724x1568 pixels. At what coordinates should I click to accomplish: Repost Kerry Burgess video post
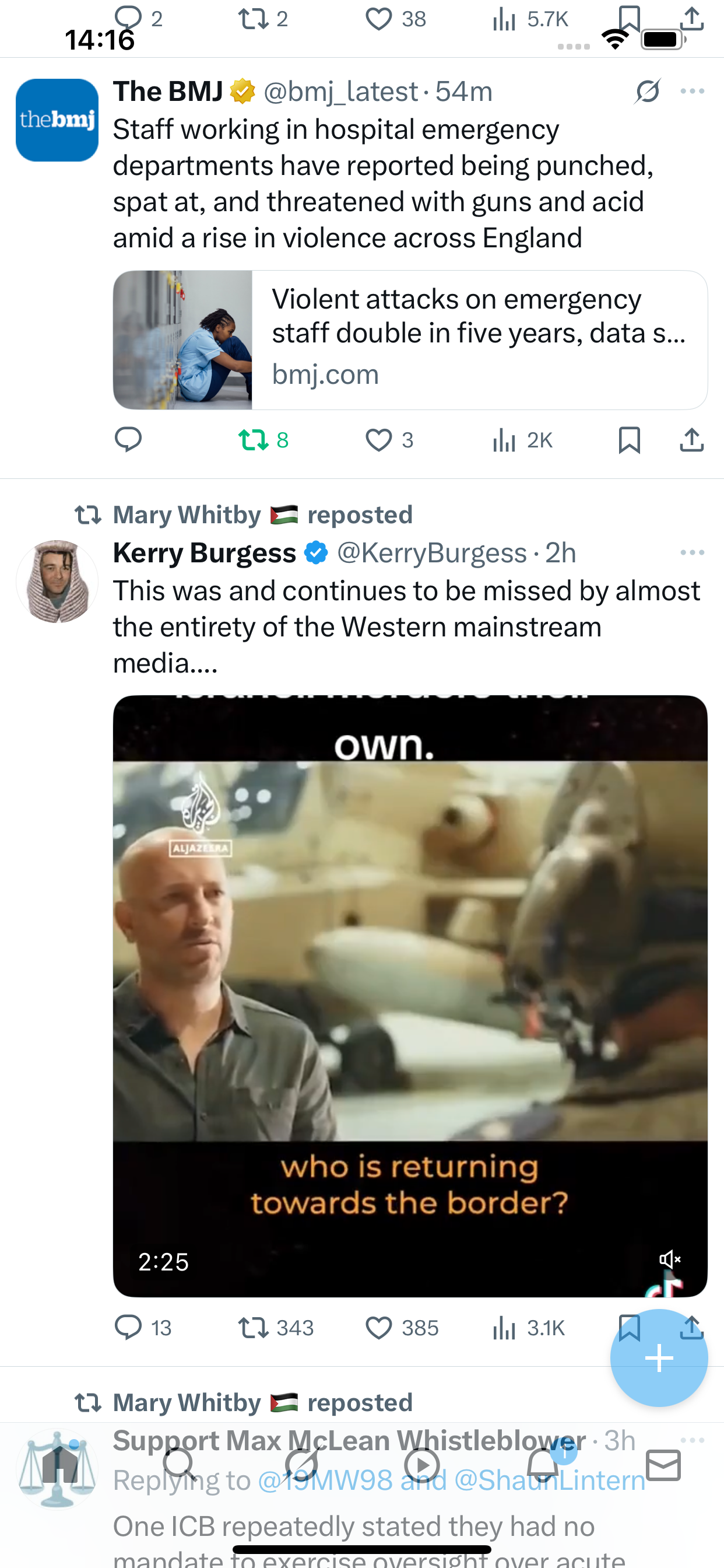(253, 1327)
